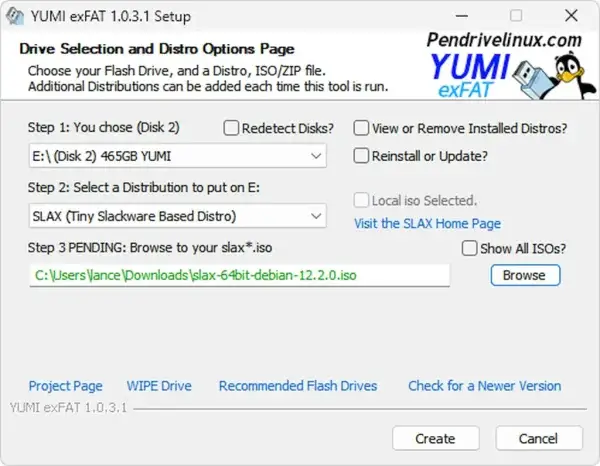The image size is (600, 466).
Task: Close the YUMI Setup window
Action: [571, 16]
